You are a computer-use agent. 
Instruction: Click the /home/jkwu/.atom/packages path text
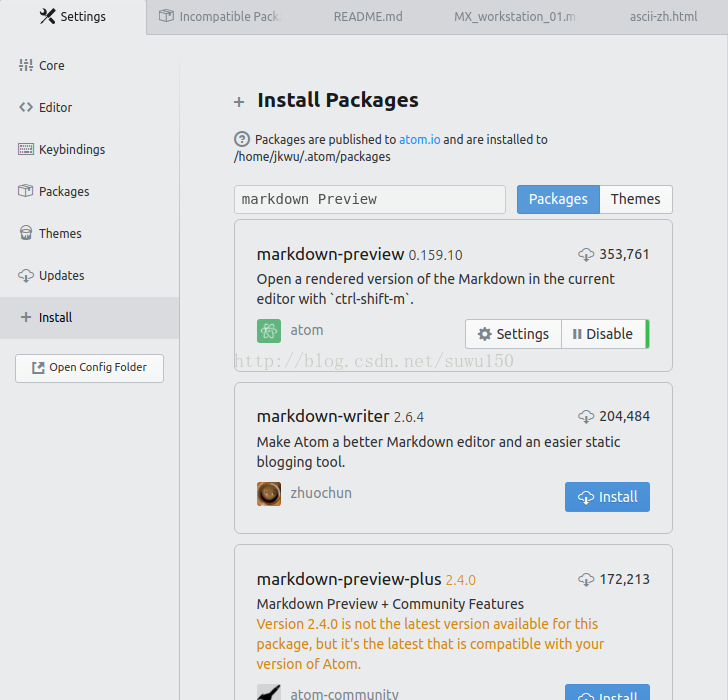click(x=312, y=157)
